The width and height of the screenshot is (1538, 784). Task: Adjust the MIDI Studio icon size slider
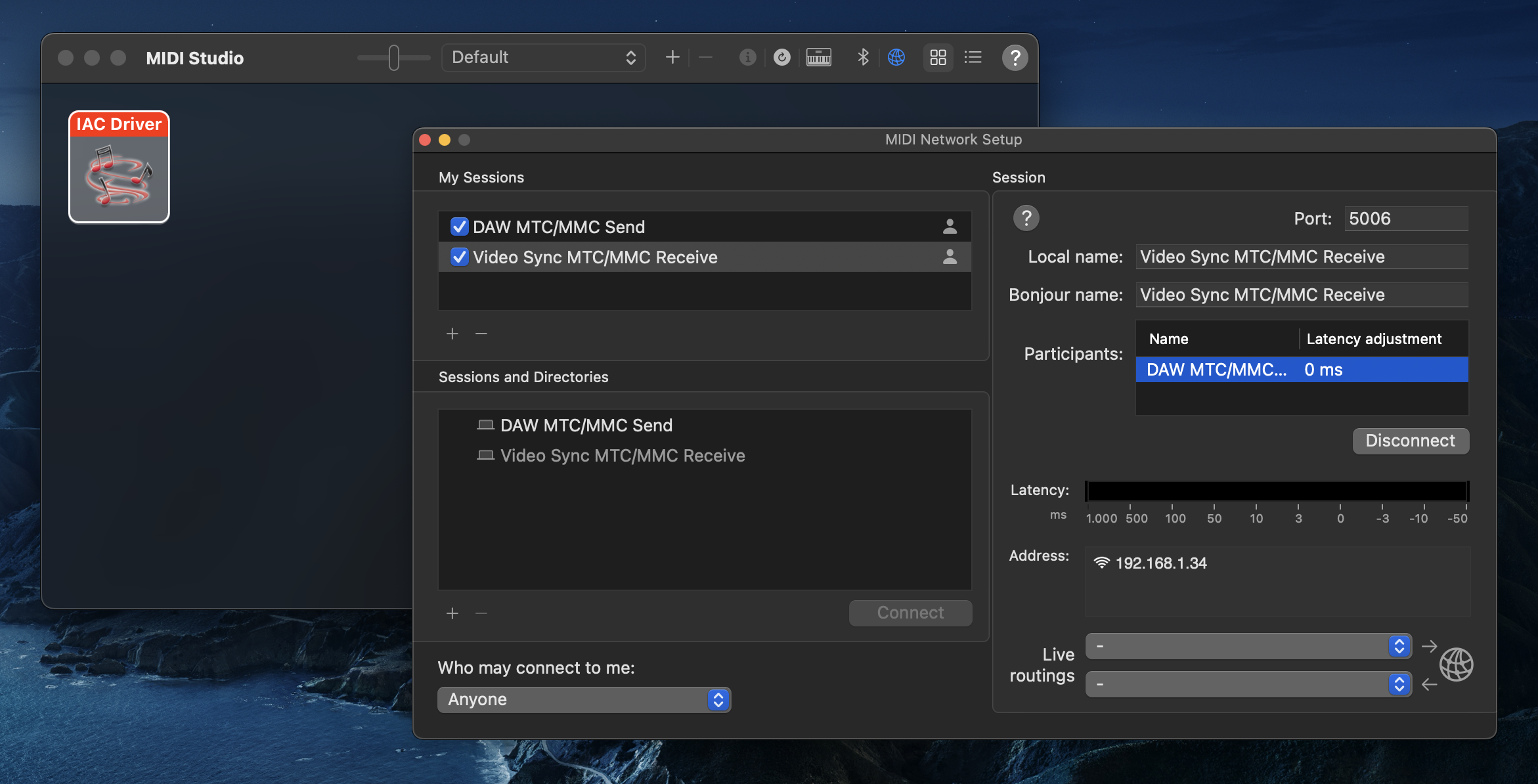pyautogui.click(x=393, y=58)
